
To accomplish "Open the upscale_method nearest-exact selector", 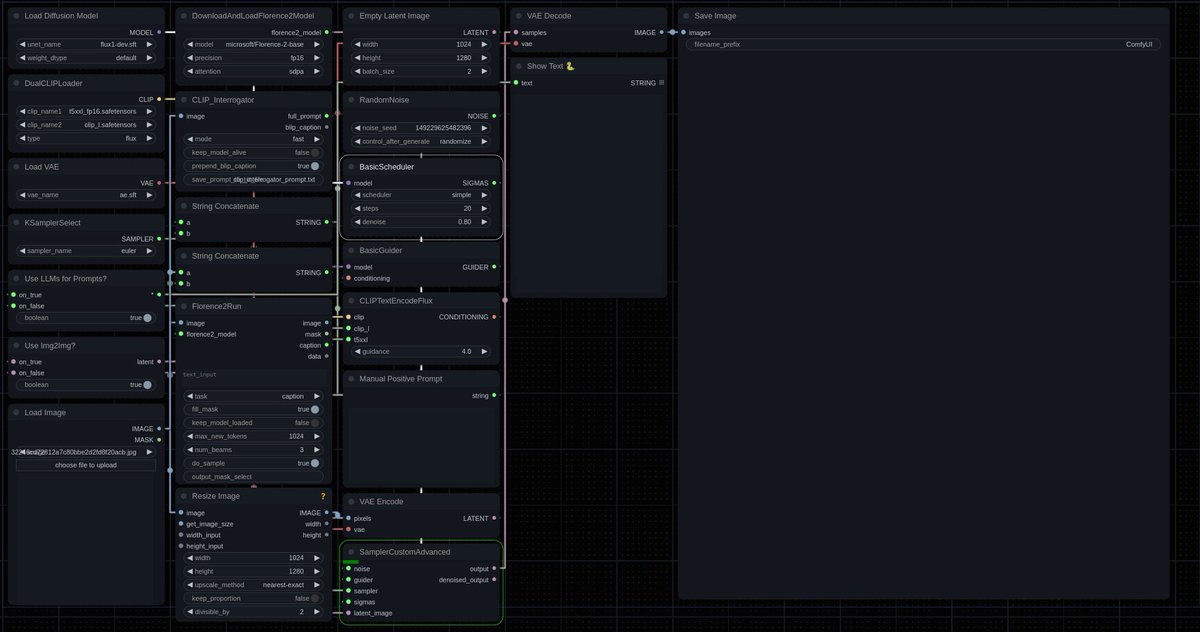I will [x=253, y=584].
